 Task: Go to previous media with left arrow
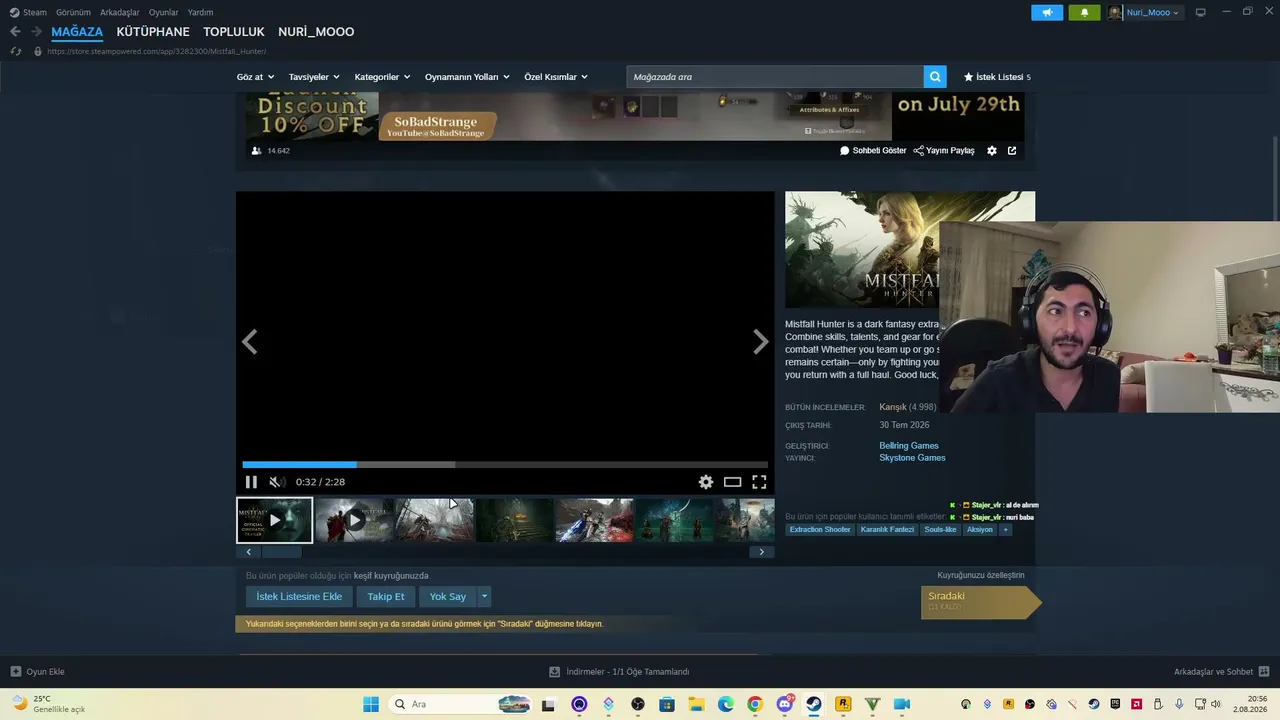click(249, 342)
